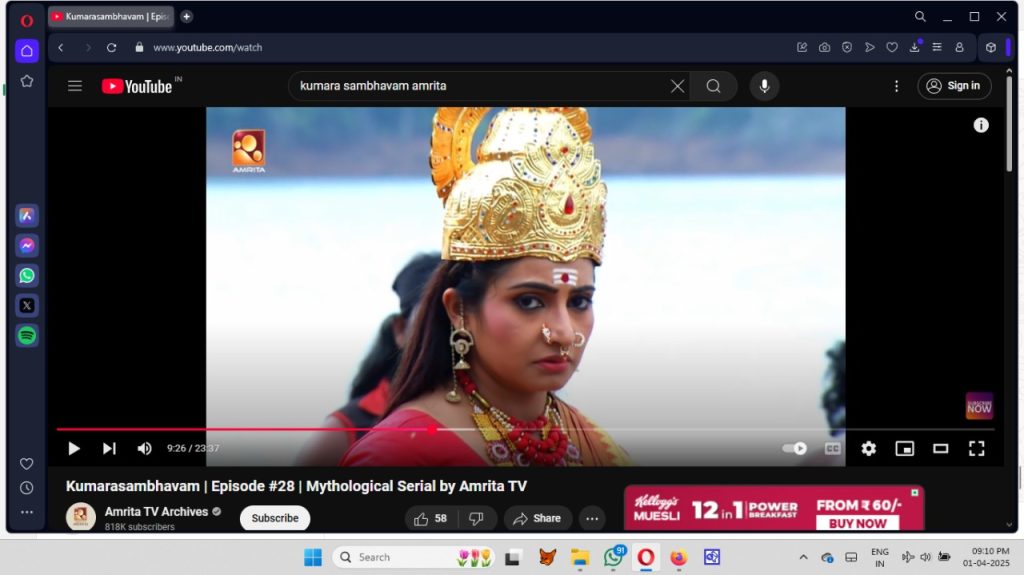Like the video (58 likes)

pyautogui.click(x=430, y=518)
